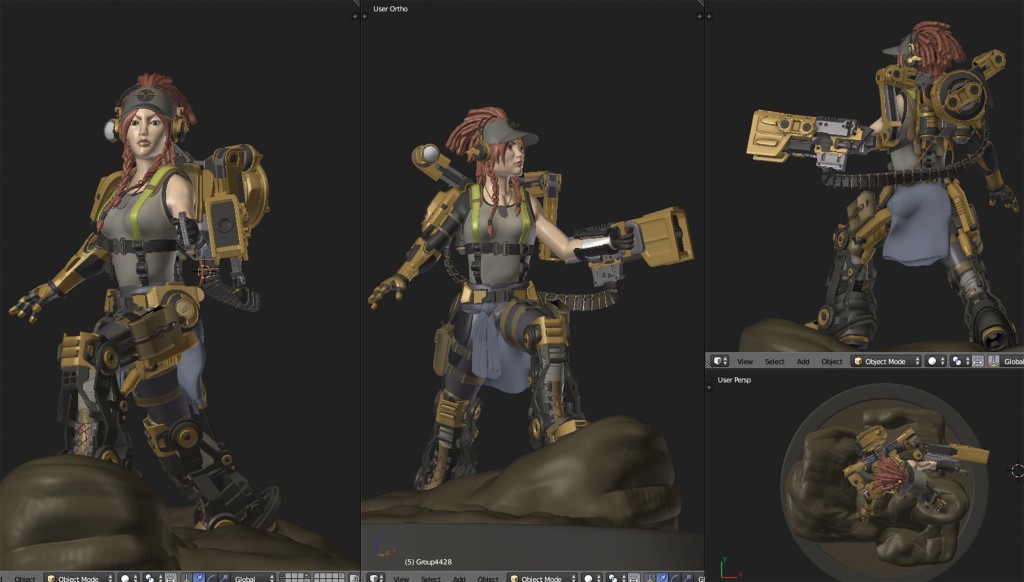Click the Select menu in the right header
1024x582 pixels.
click(774, 362)
